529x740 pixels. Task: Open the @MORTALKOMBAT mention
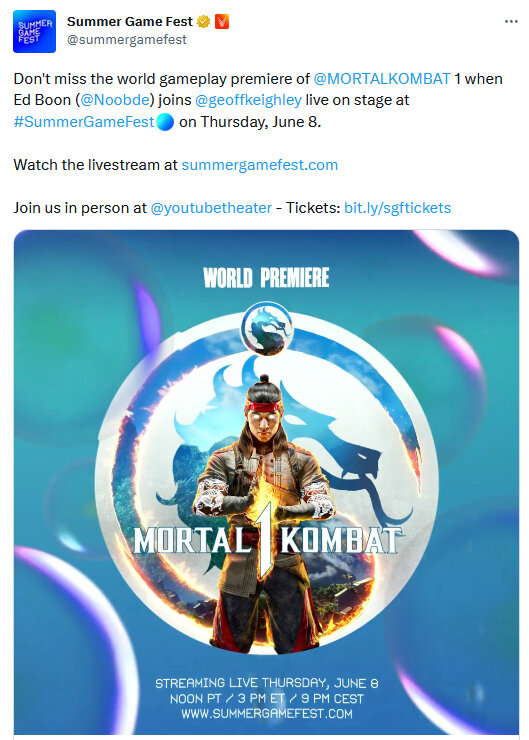[x=382, y=79]
